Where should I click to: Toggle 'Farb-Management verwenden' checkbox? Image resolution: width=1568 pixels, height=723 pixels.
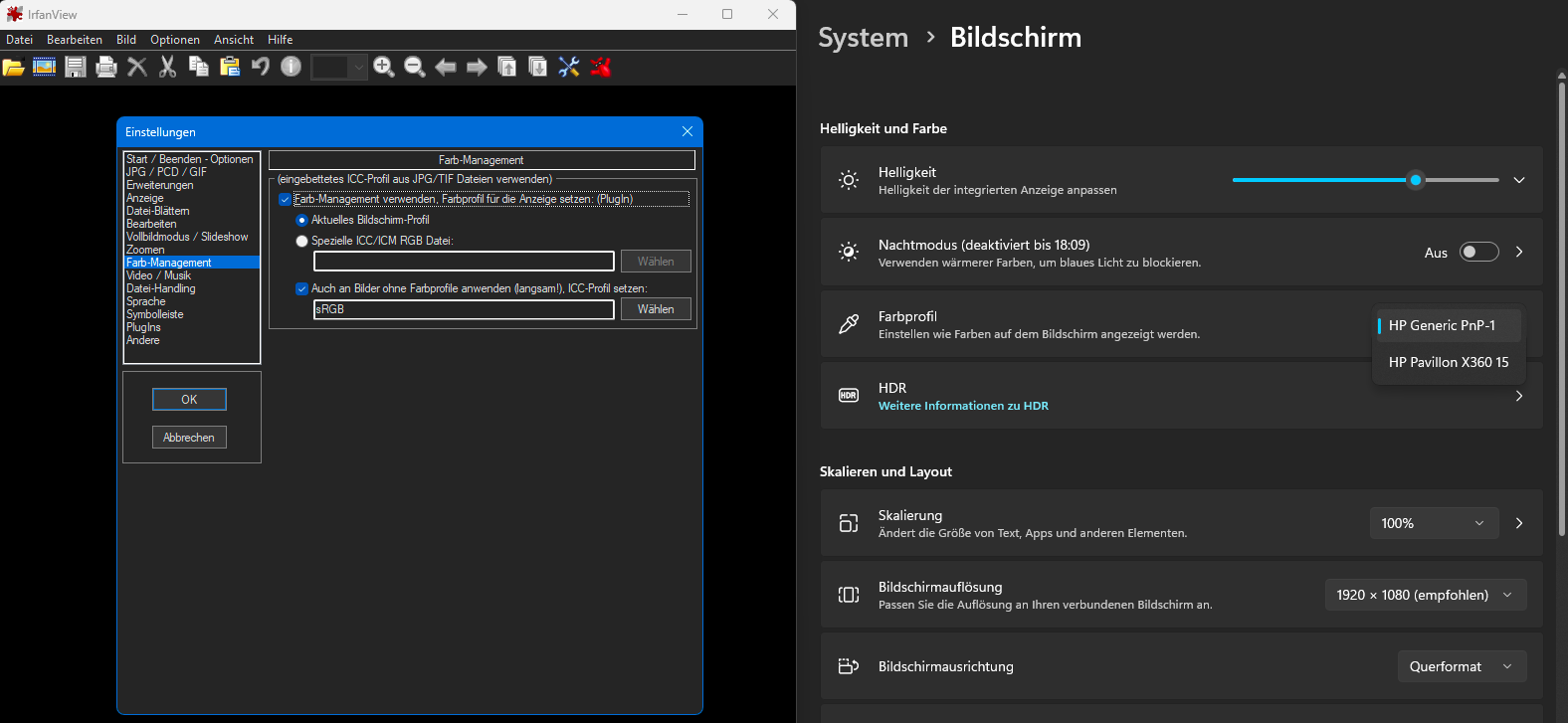point(285,199)
